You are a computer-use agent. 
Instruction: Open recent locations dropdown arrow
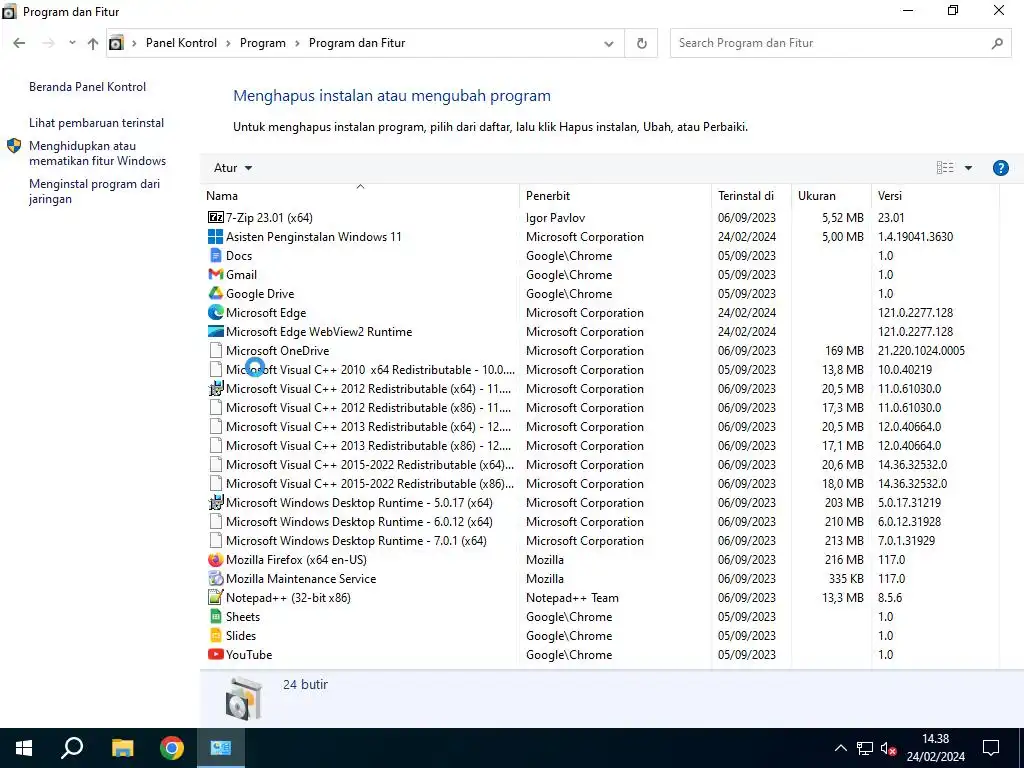pos(72,43)
